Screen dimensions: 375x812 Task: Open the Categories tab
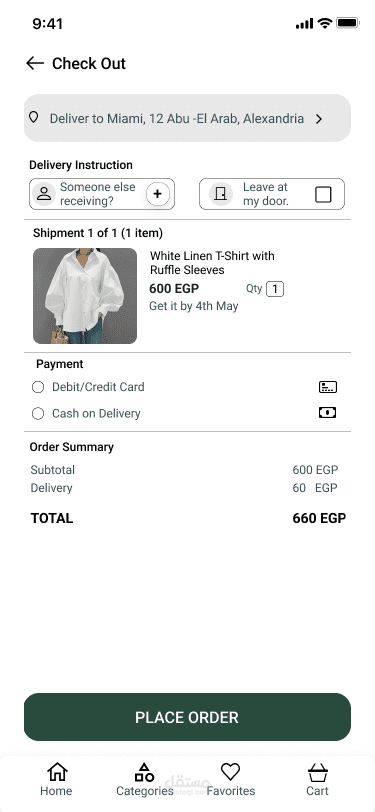tap(145, 779)
